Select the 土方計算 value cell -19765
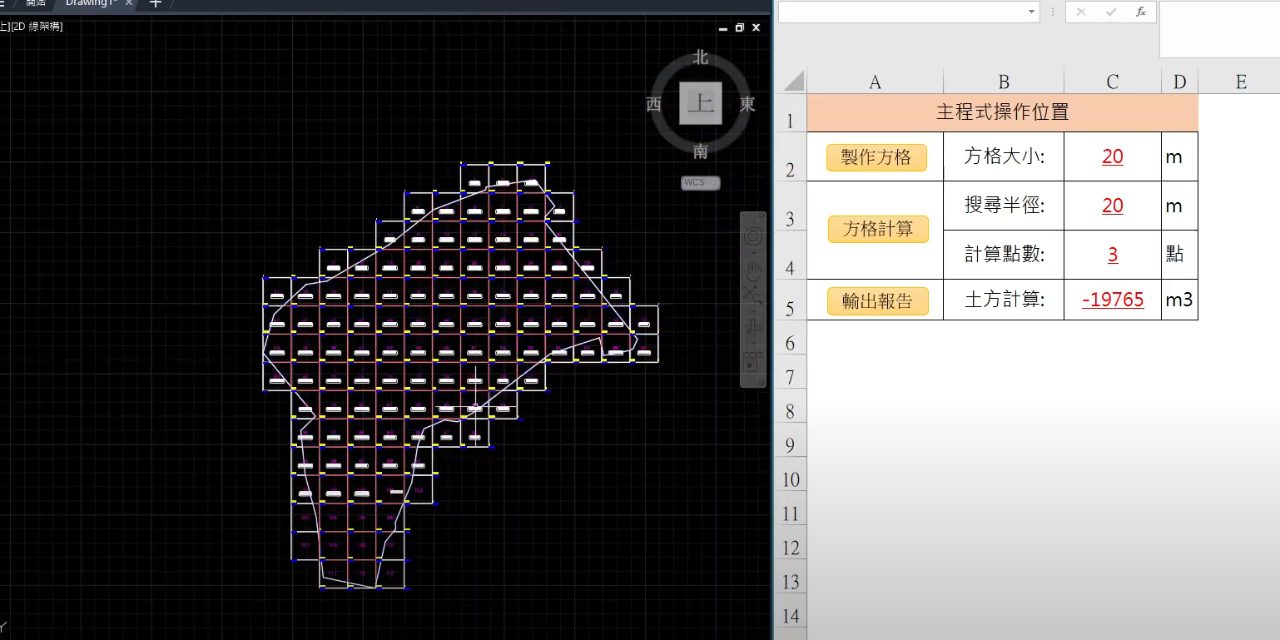Screen dimensions: 1280x640 pyautogui.click(x=1112, y=300)
